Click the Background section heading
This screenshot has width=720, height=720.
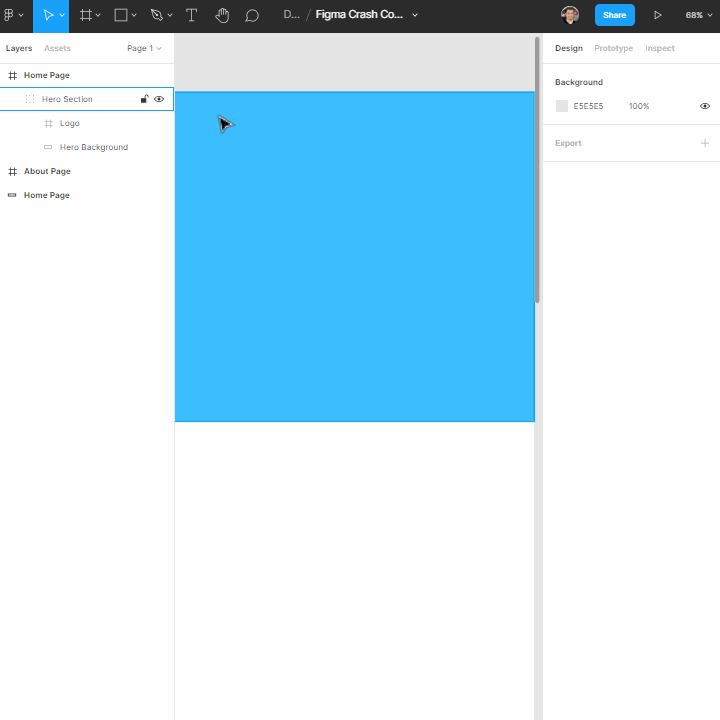pyautogui.click(x=579, y=82)
